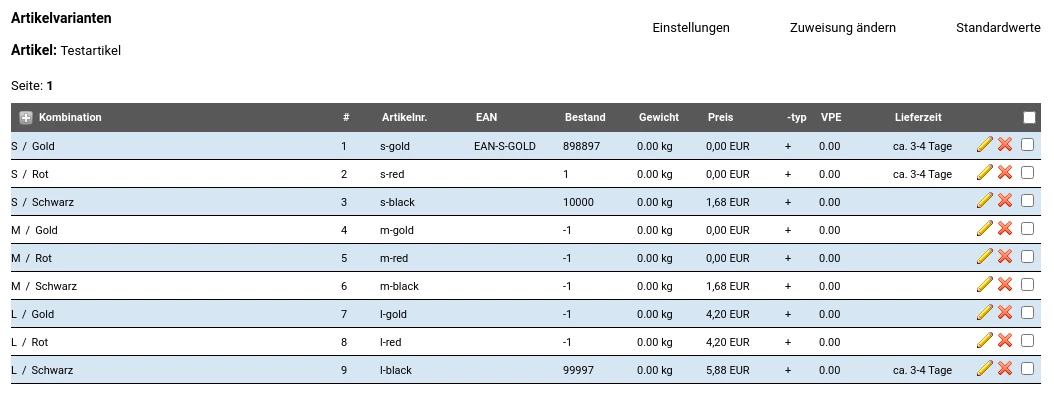The image size is (1054, 393).
Task: Delete the M / Schwarz variant
Action: pos(1005,285)
